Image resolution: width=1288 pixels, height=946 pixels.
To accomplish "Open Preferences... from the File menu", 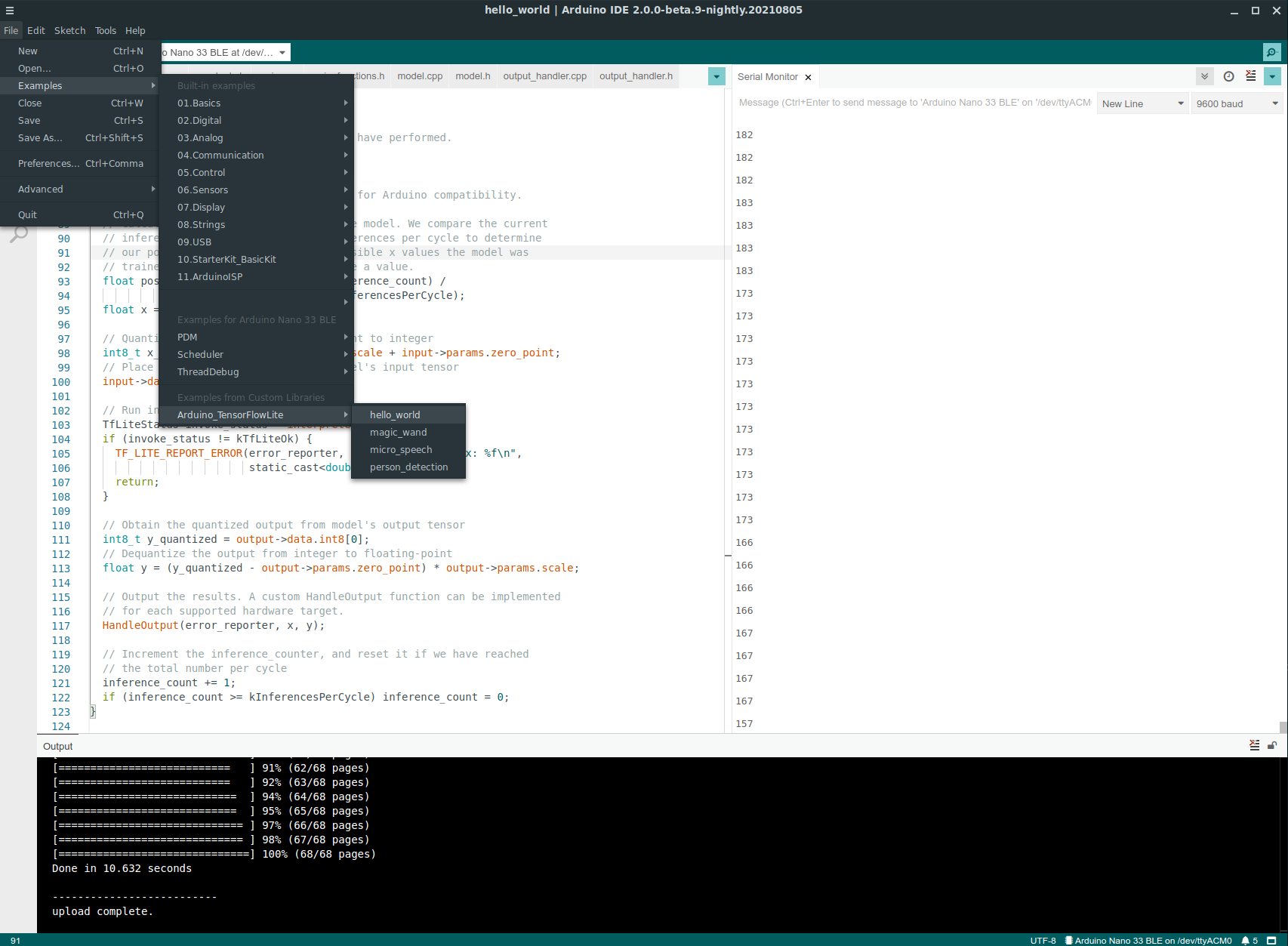I will point(80,163).
